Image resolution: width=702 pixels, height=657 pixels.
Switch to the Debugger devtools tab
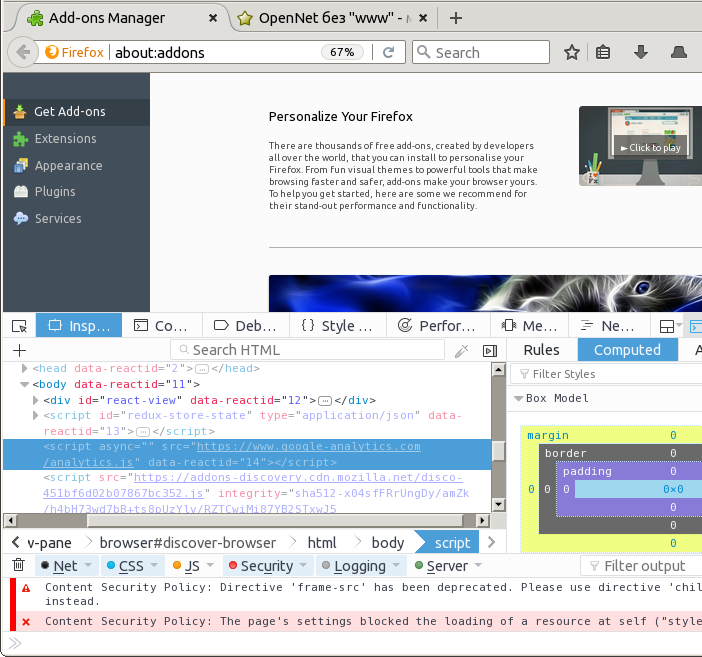(245, 326)
